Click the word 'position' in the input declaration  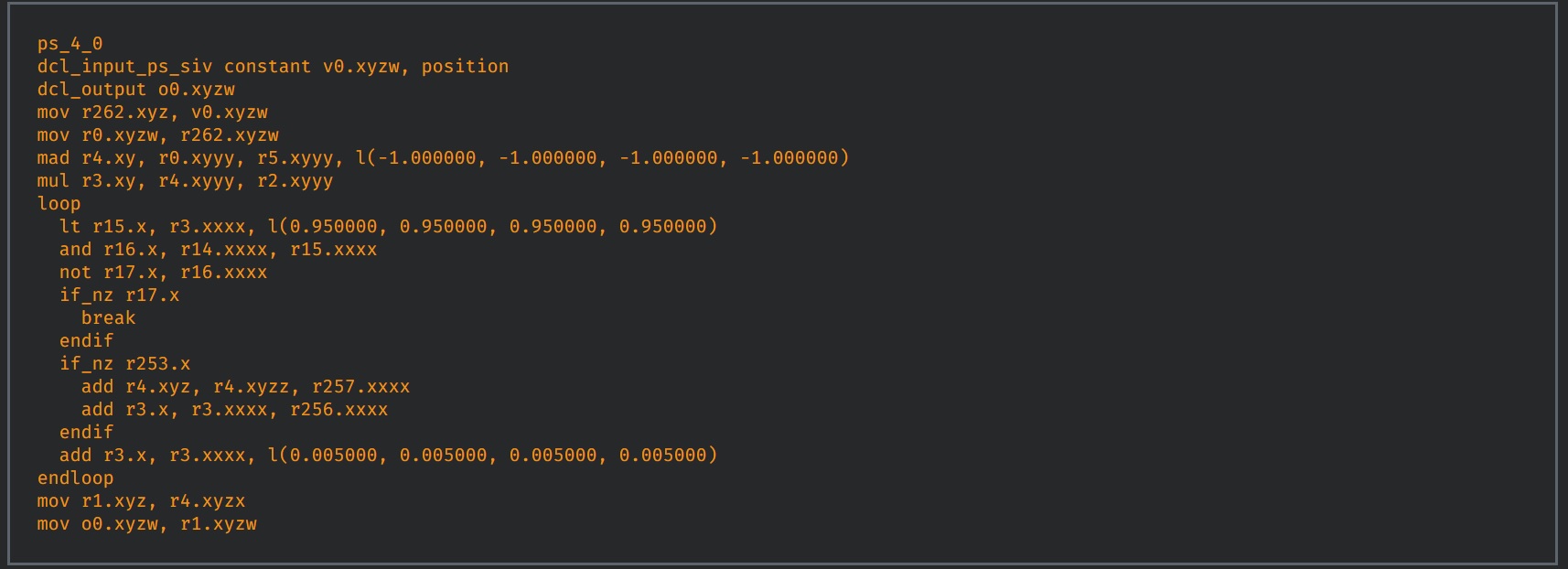click(x=465, y=67)
